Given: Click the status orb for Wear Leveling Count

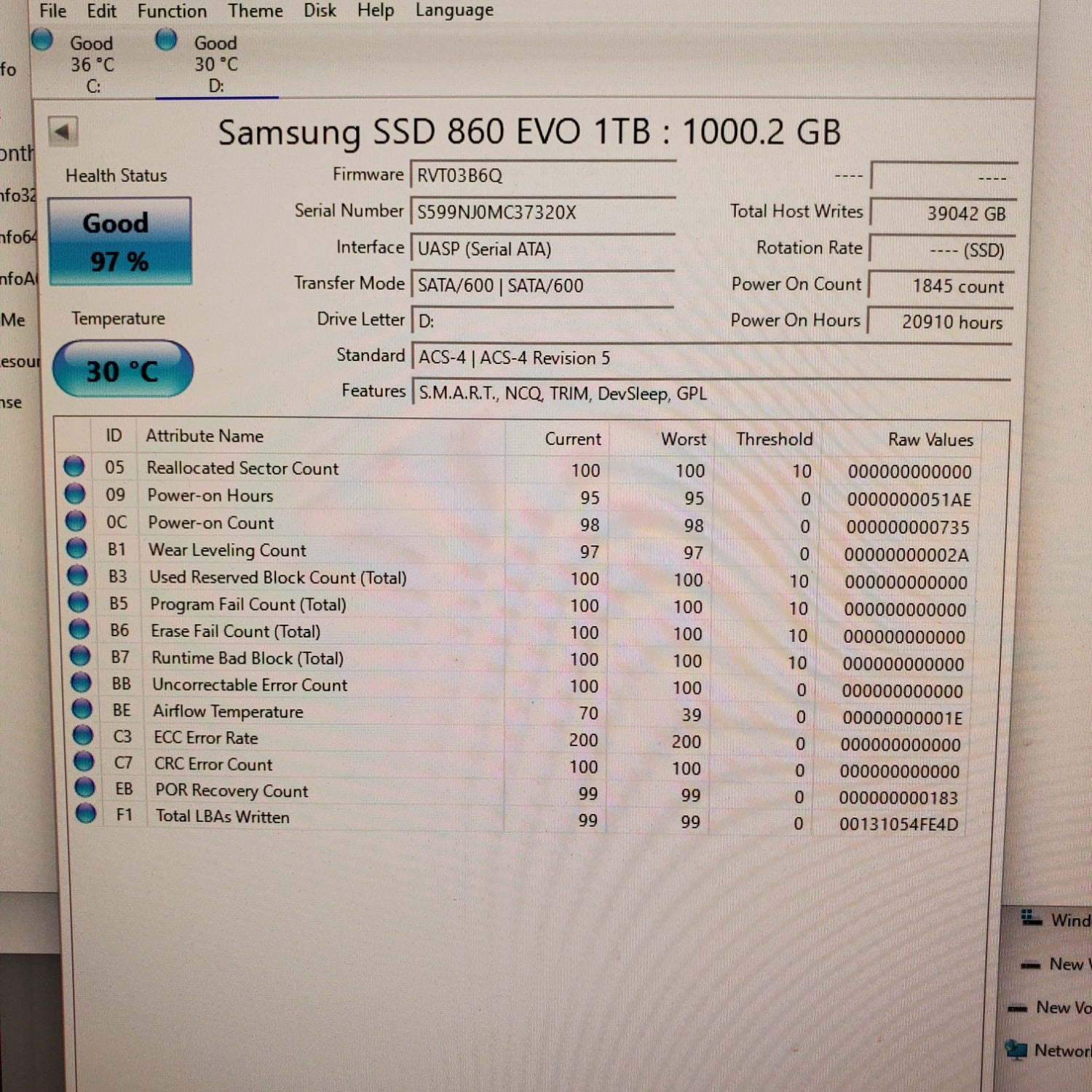Looking at the screenshot, I should click(x=76, y=548).
